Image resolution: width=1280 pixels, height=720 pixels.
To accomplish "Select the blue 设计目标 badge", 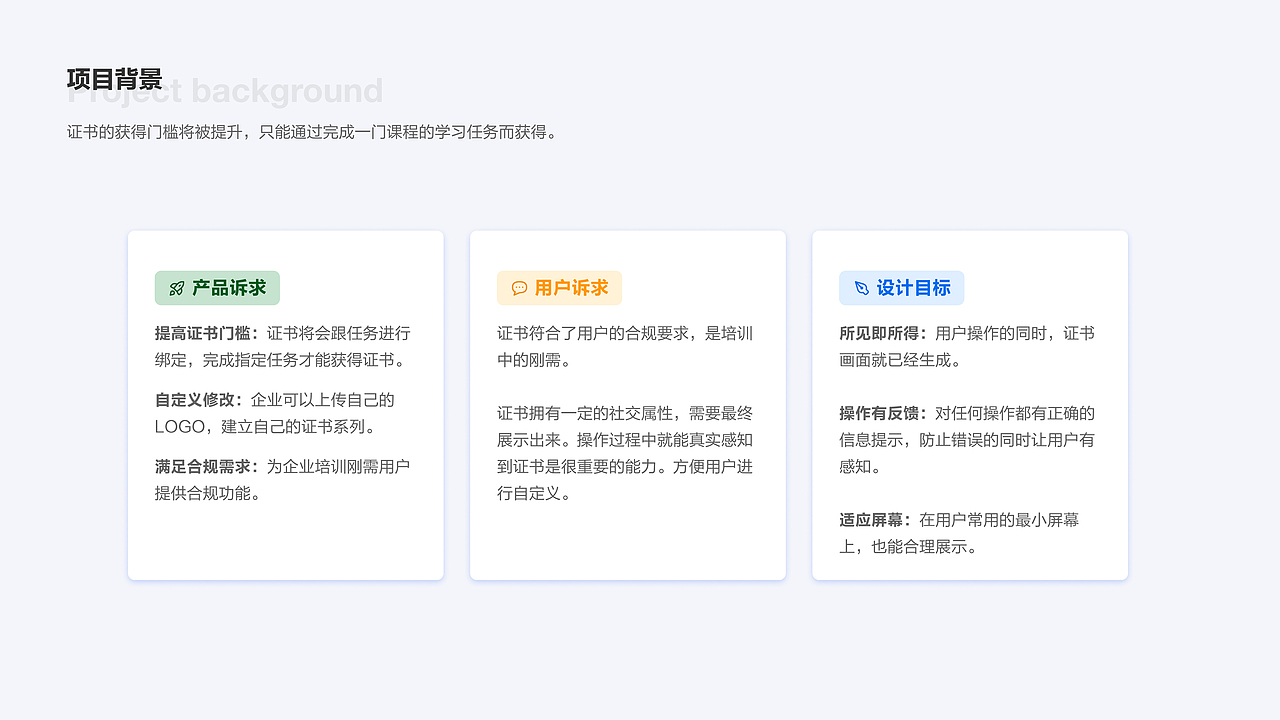I will [x=901, y=288].
